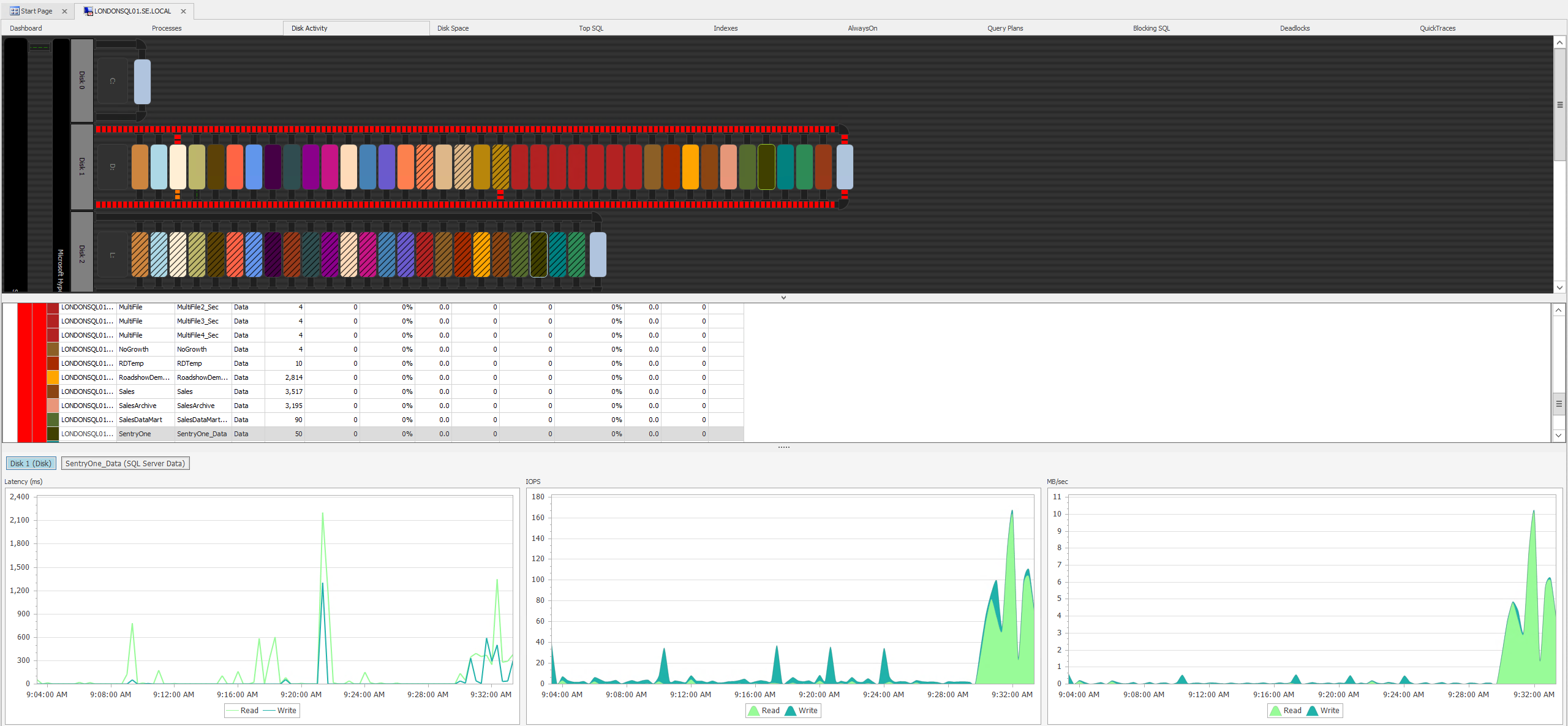Click the light blue free space block at end of Disk 1
Viewport: 1568px width, 726px height.
point(844,167)
